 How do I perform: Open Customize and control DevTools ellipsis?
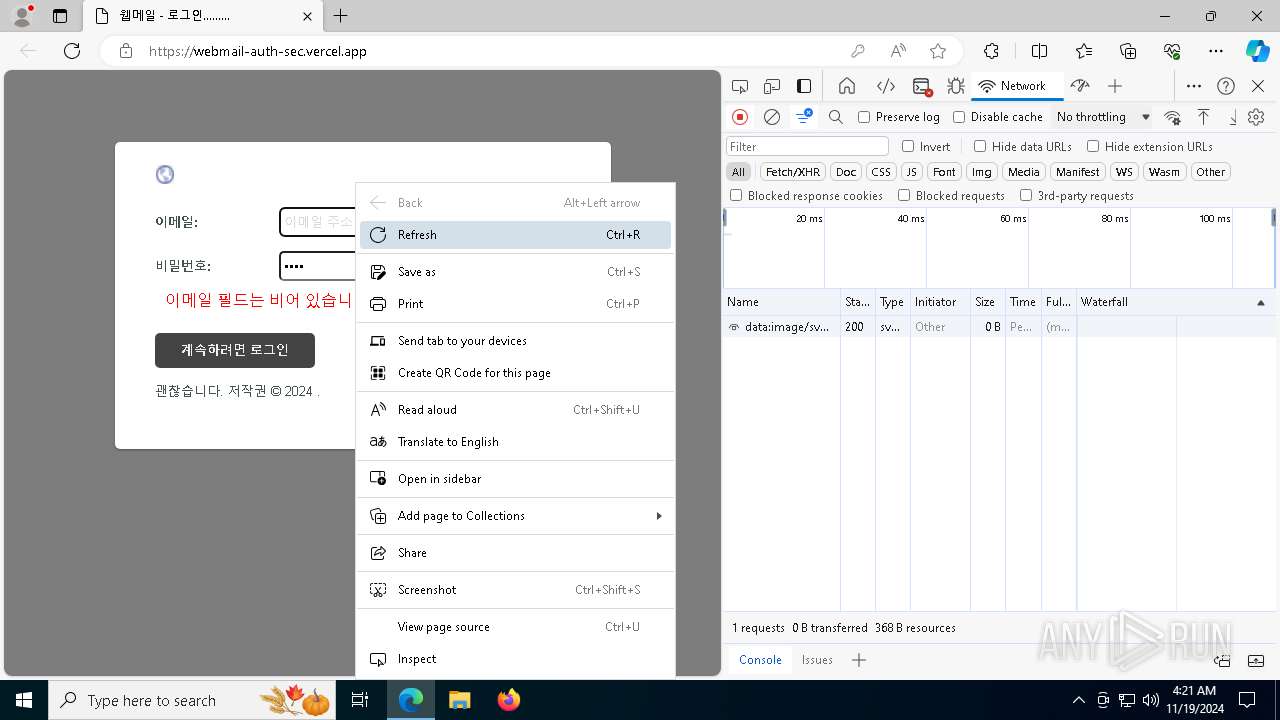coord(1194,86)
